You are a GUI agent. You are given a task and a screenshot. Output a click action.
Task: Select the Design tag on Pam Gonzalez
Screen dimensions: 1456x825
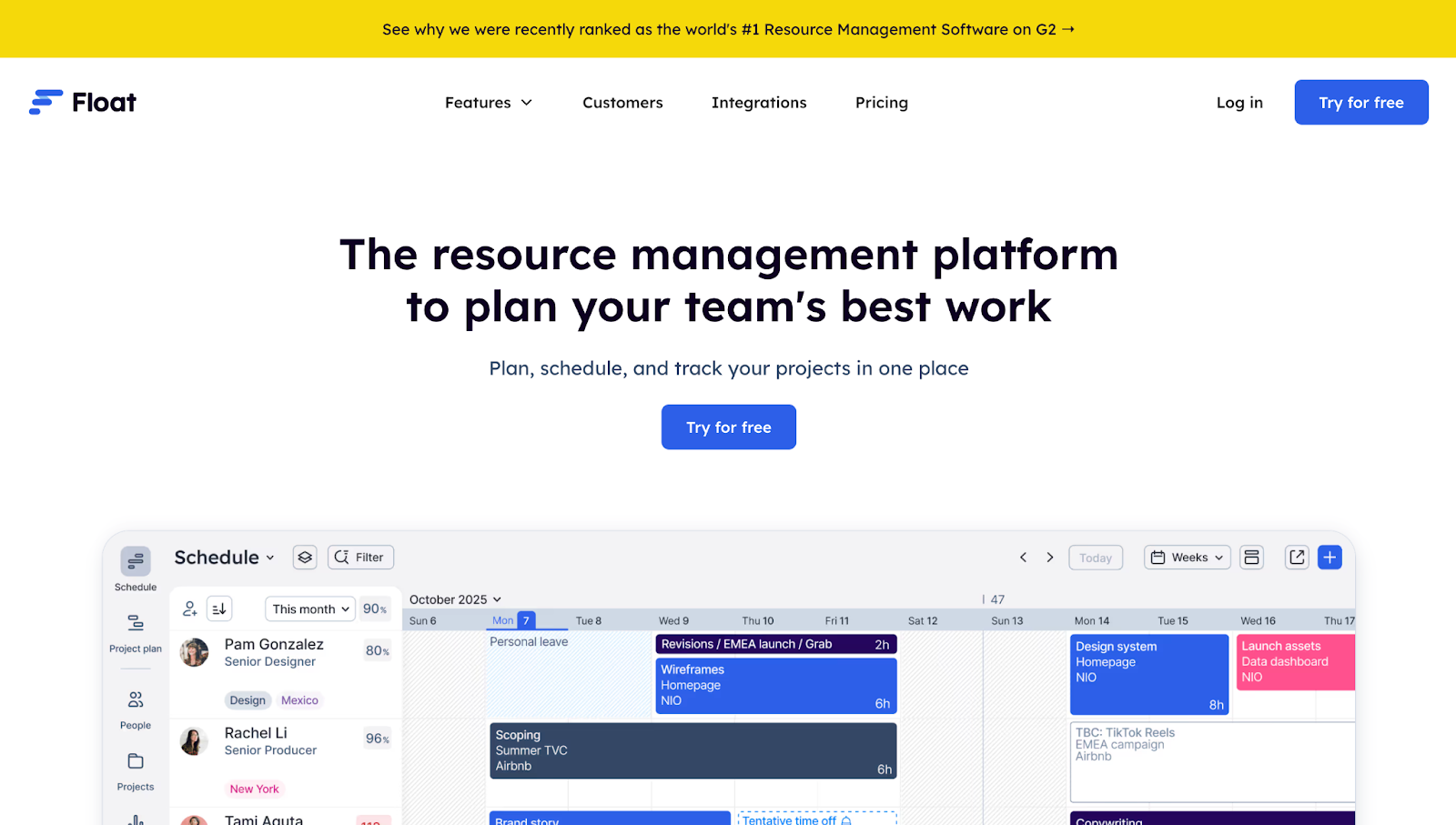(248, 700)
